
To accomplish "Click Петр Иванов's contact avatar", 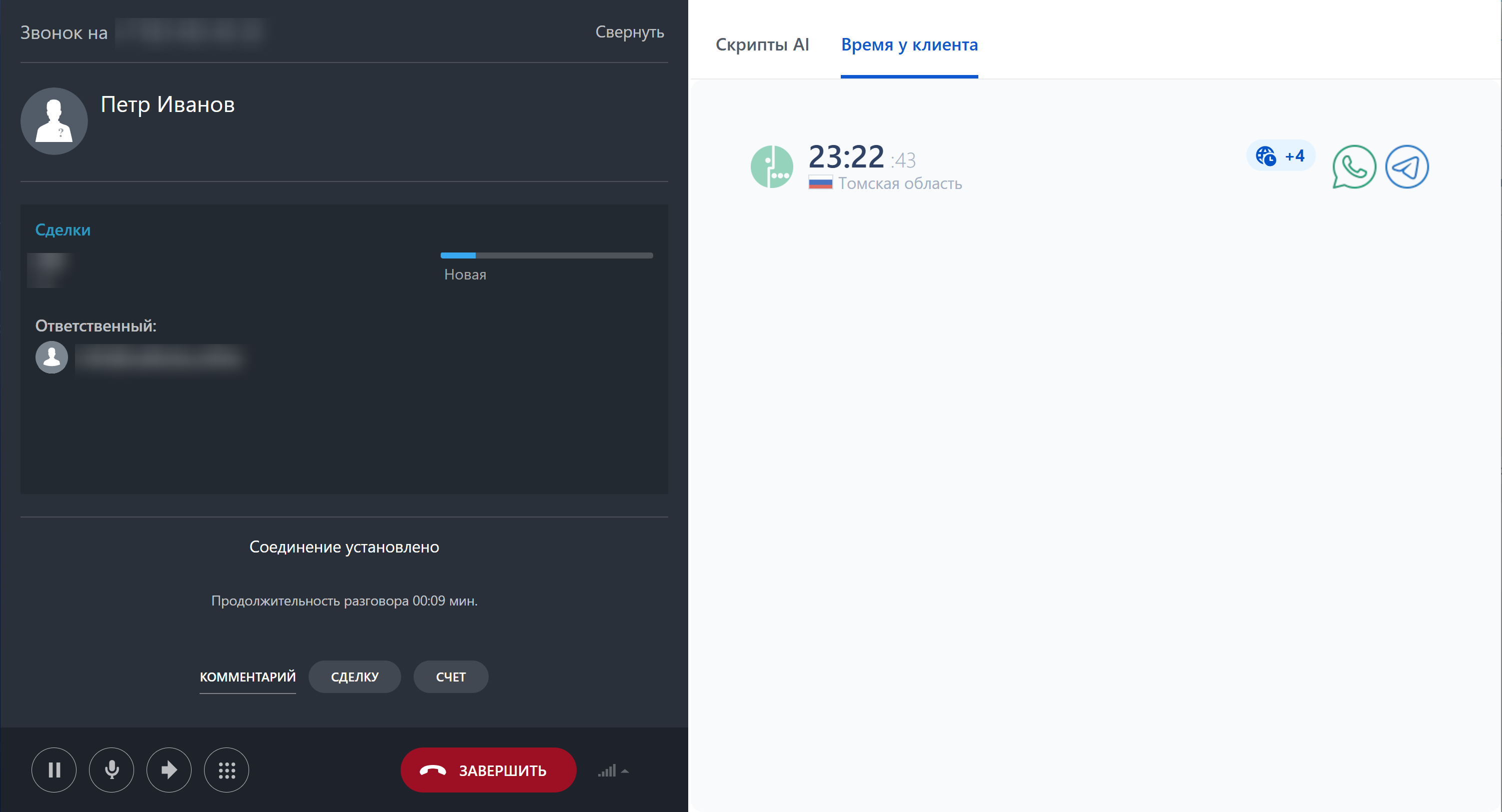I will coord(54,121).
